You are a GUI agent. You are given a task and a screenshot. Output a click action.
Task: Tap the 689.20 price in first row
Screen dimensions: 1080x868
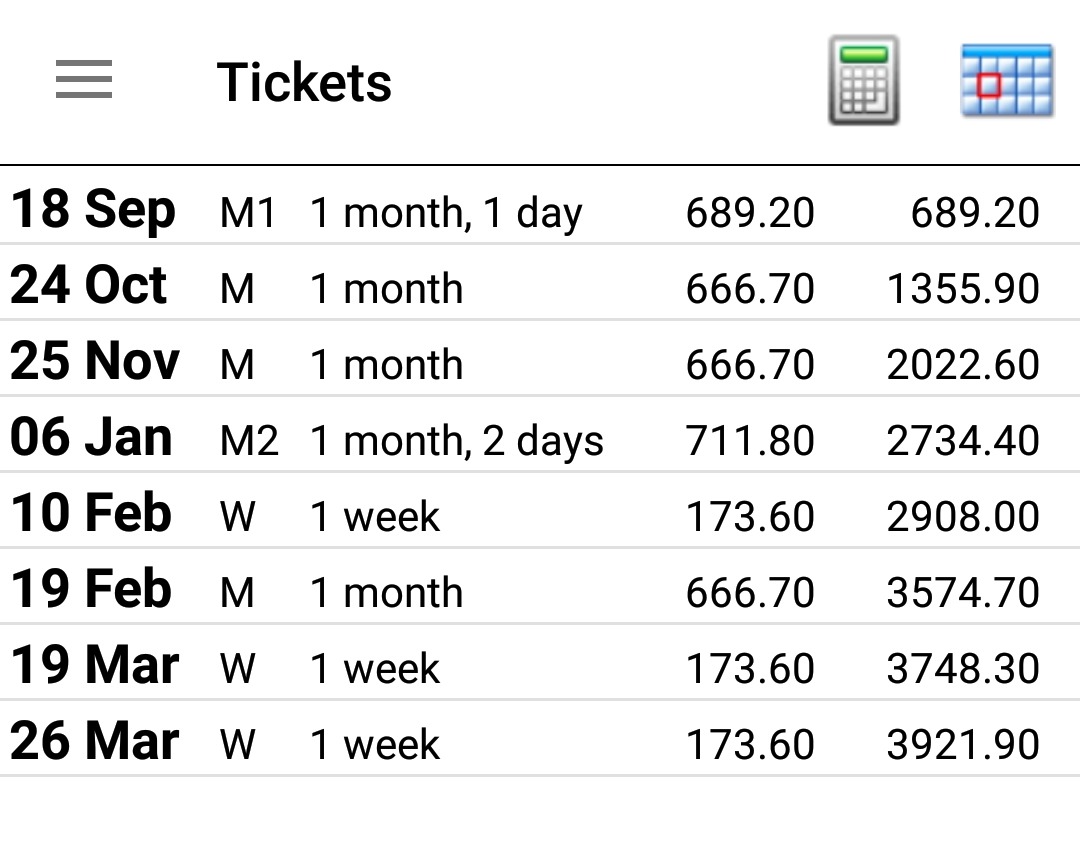tap(750, 213)
